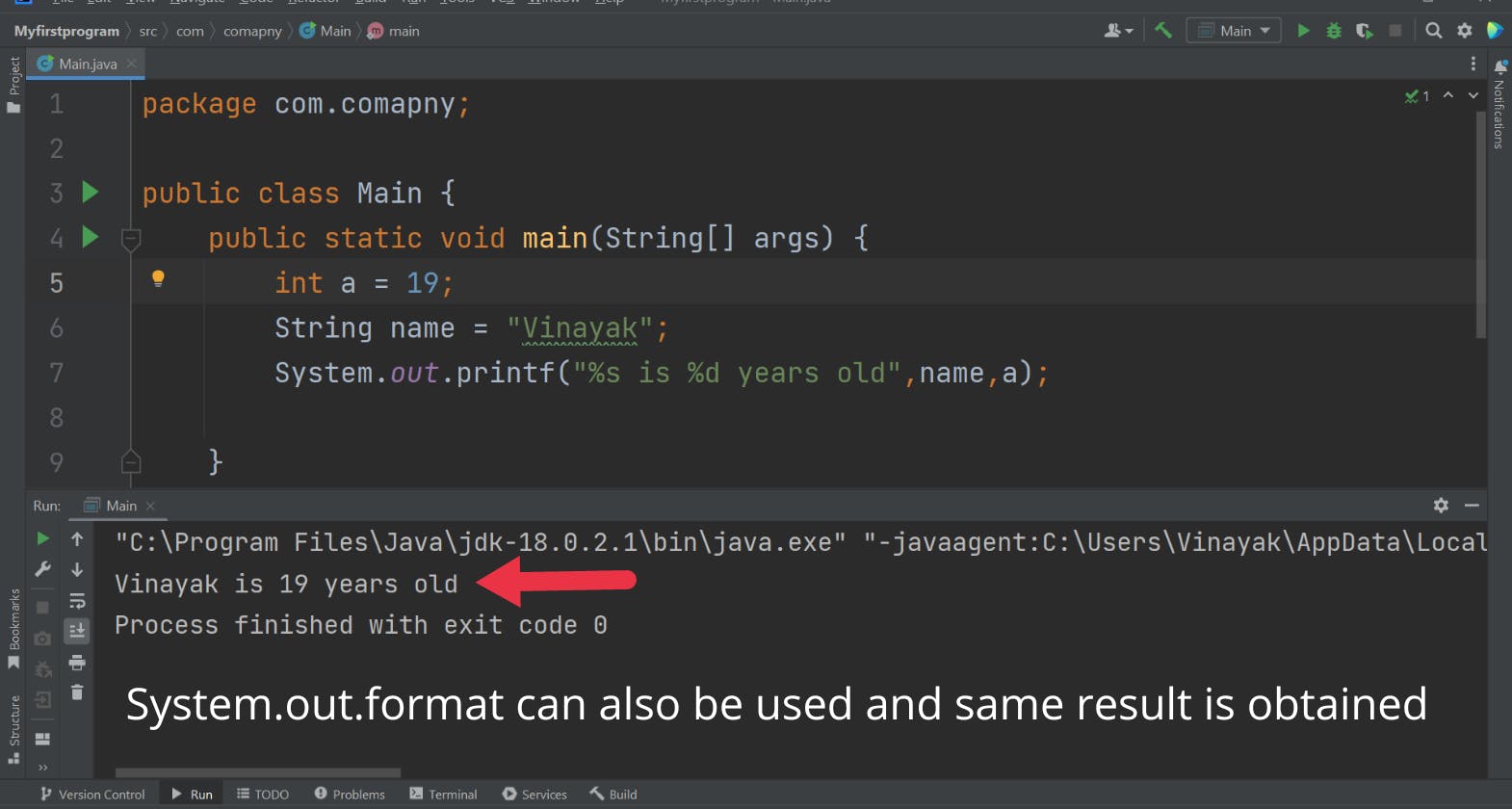Image resolution: width=1512 pixels, height=809 pixels.
Task: Click gutter run arrow on line 4
Action: coord(91,236)
